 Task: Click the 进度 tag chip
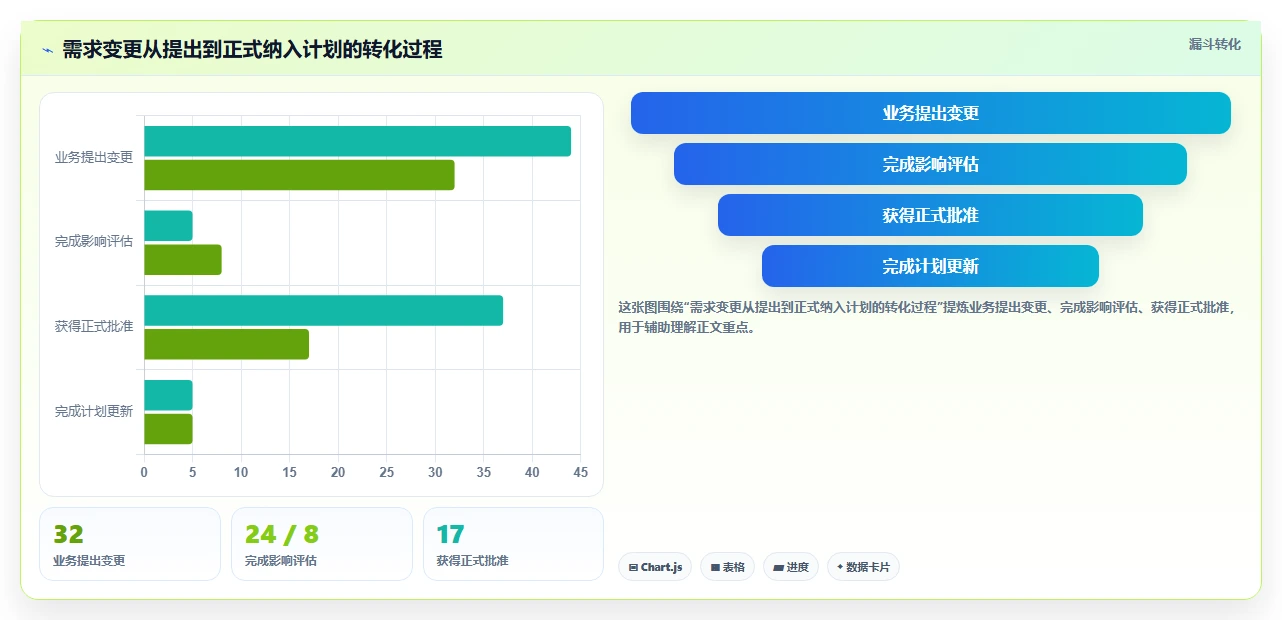(x=791, y=567)
